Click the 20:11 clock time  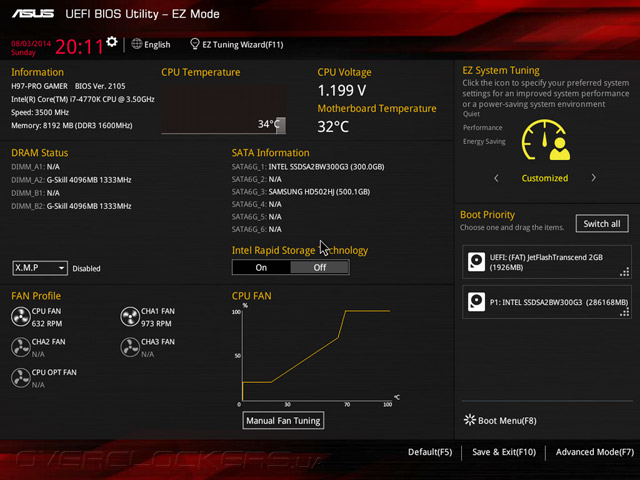coord(80,47)
